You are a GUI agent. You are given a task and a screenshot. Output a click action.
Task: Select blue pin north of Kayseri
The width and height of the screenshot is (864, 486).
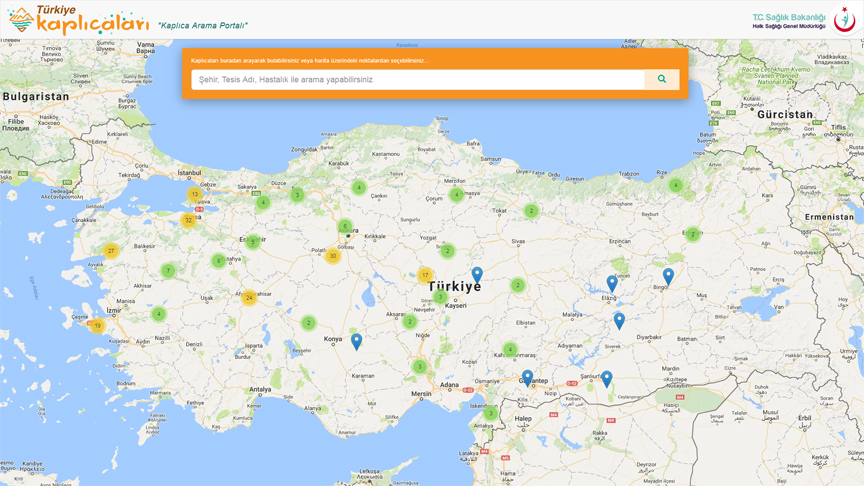click(477, 275)
